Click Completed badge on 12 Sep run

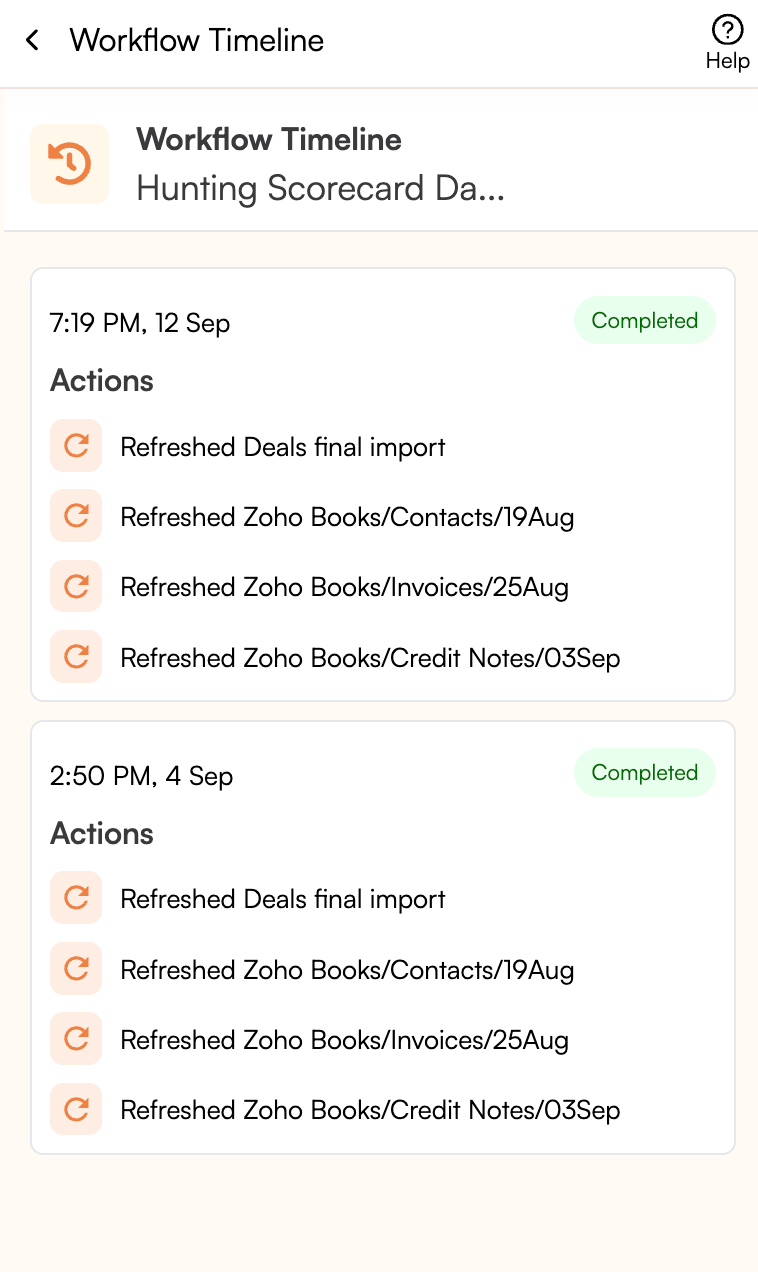(x=644, y=321)
